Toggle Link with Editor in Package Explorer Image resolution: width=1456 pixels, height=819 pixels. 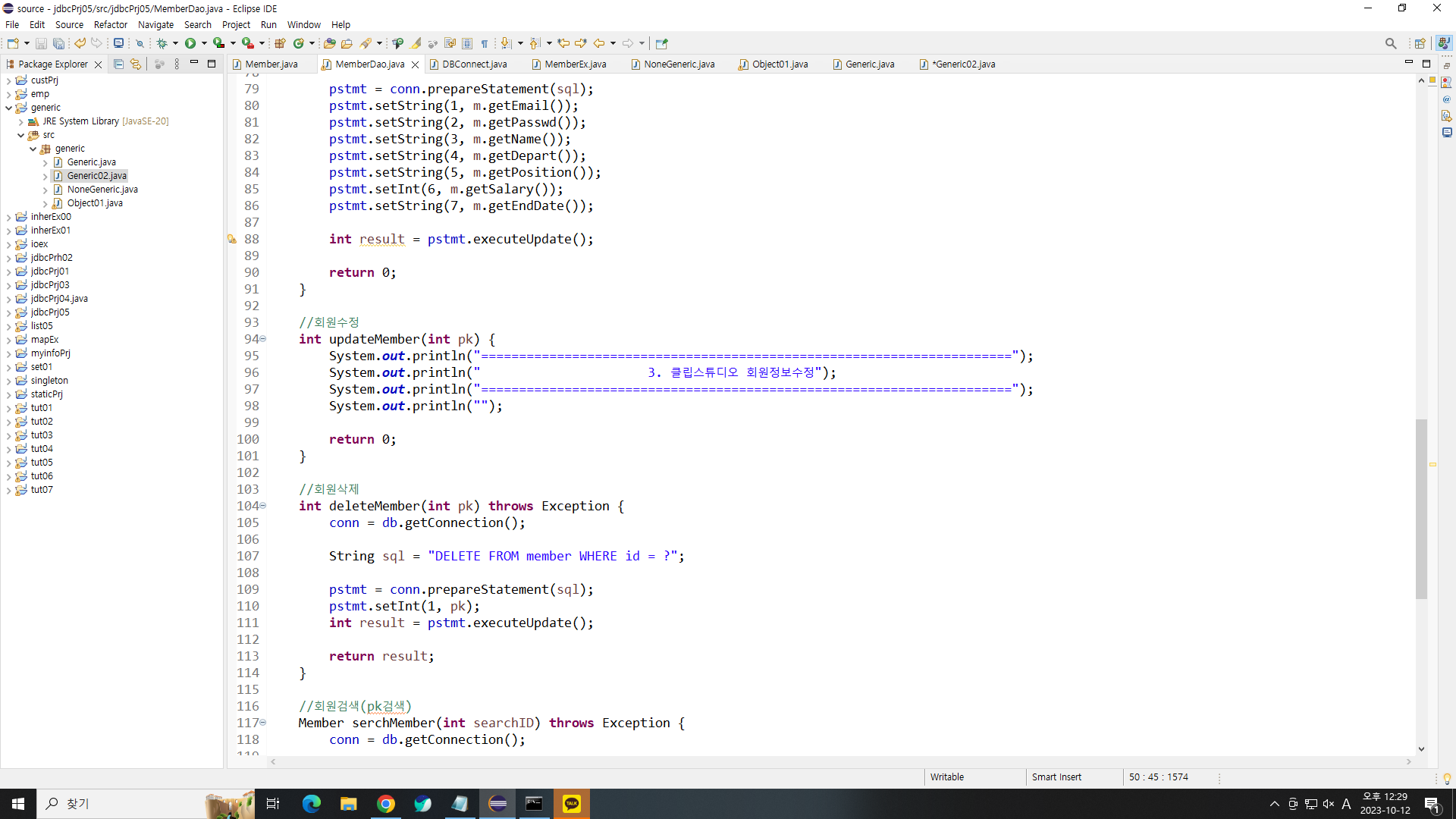click(x=136, y=64)
